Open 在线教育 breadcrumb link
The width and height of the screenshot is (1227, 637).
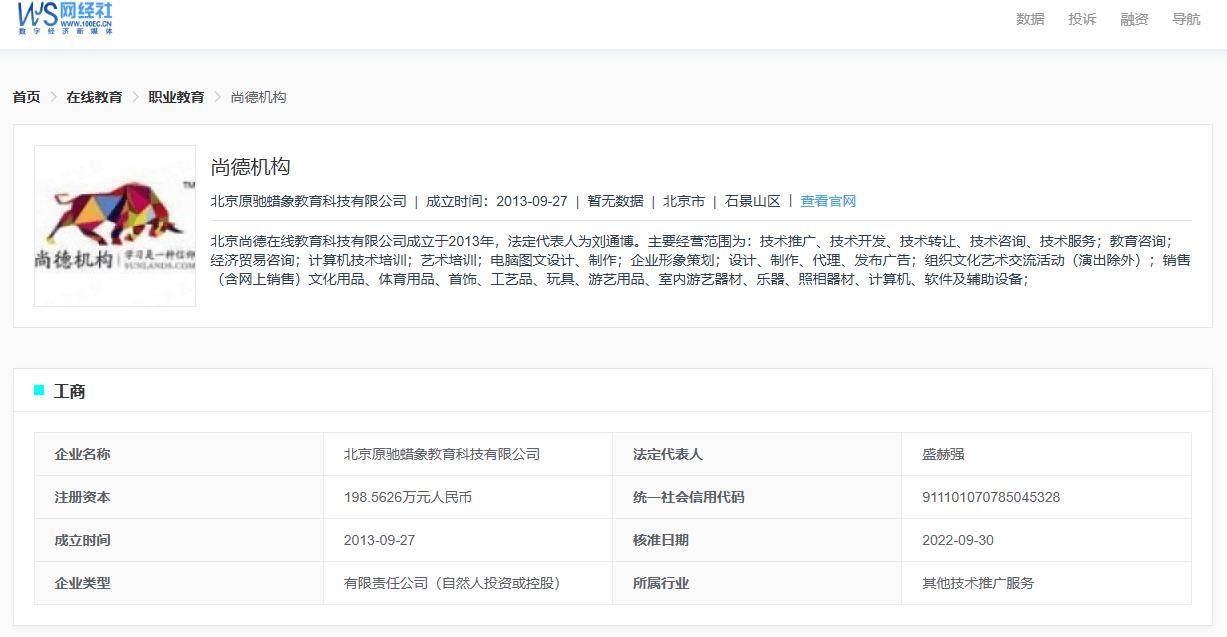click(94, 97)
